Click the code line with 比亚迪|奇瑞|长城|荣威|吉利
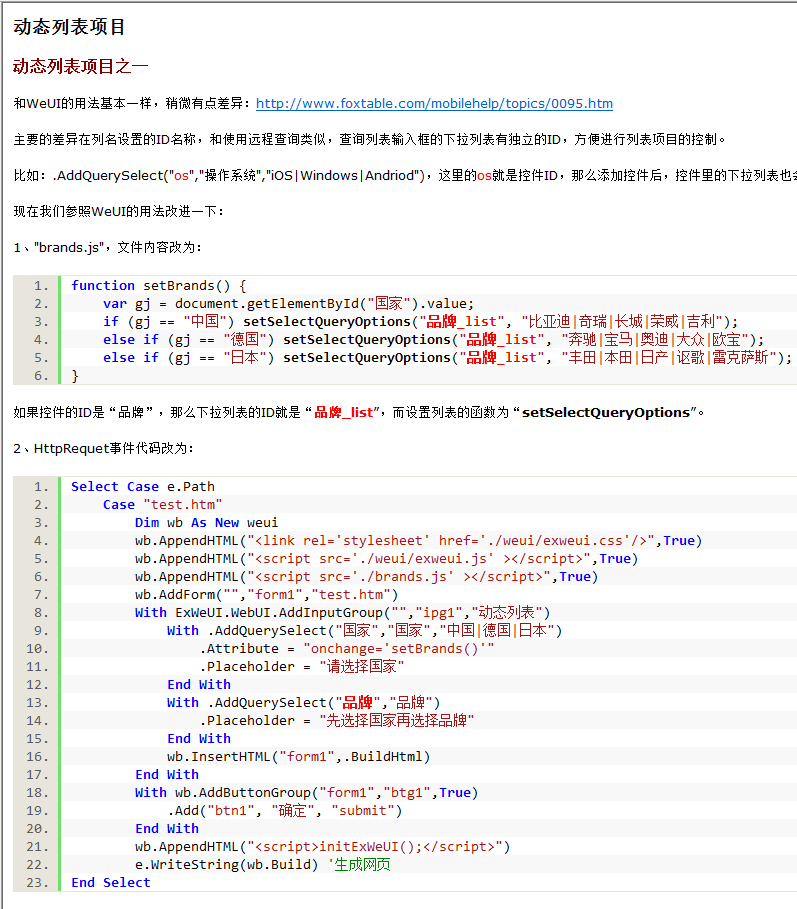 [x=420, y=321]
